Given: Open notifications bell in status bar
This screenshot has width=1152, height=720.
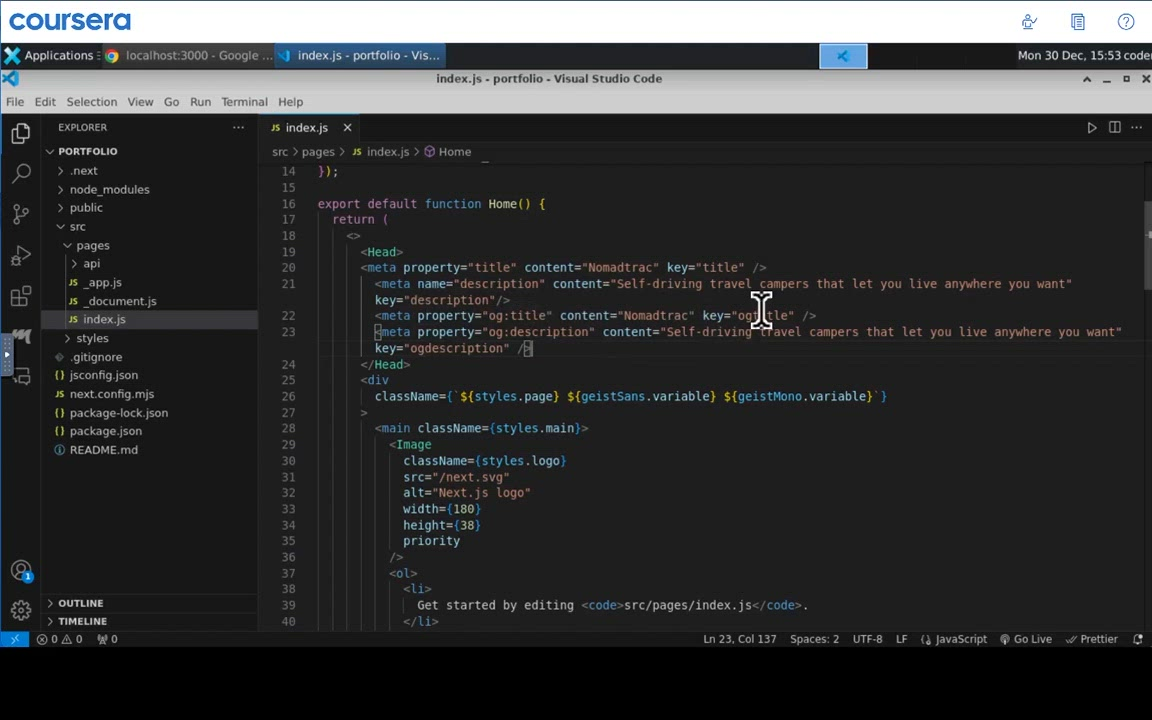Looking at the screenshot, I should click(1138, 639).
